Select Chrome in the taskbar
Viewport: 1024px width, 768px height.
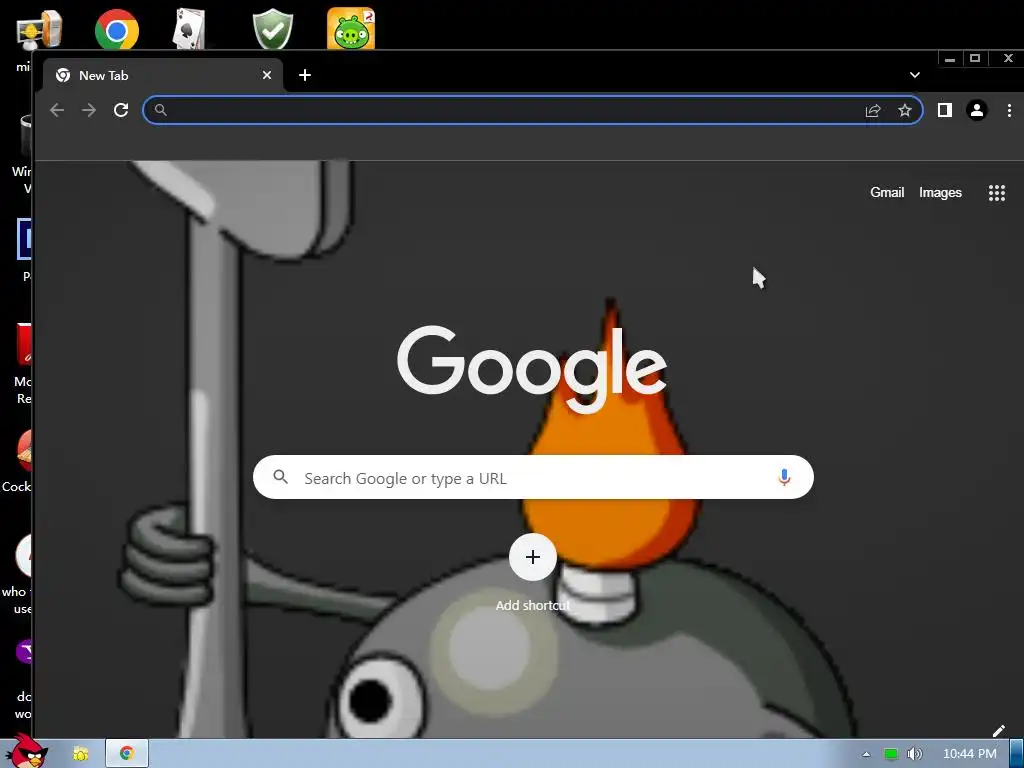click(127, 754)
